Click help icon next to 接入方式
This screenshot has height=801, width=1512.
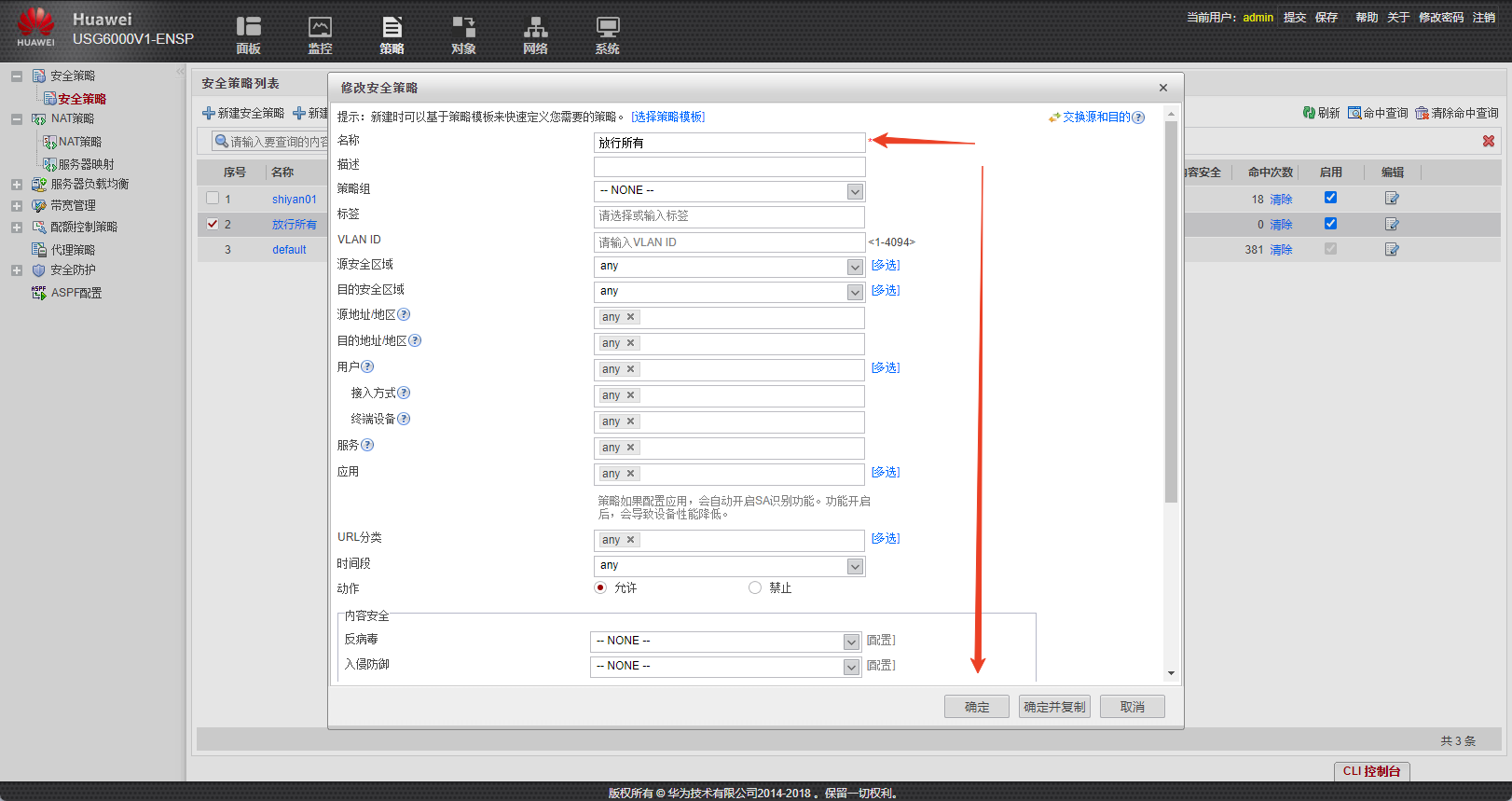point(404,393)
